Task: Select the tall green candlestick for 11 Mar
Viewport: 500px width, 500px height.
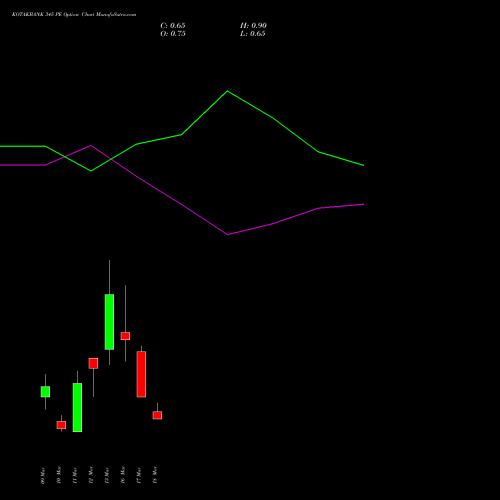Action: click(77, 407)
